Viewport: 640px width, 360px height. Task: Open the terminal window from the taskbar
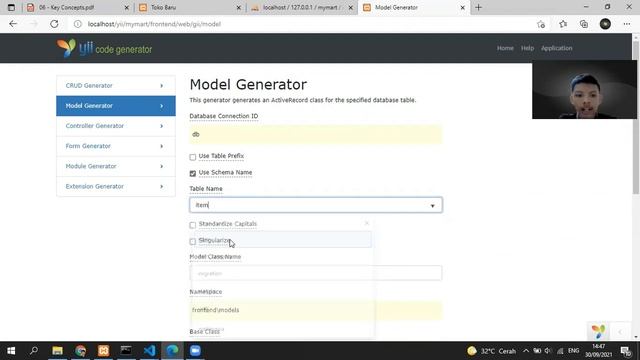pyautogui.click(x=126, y=351)
